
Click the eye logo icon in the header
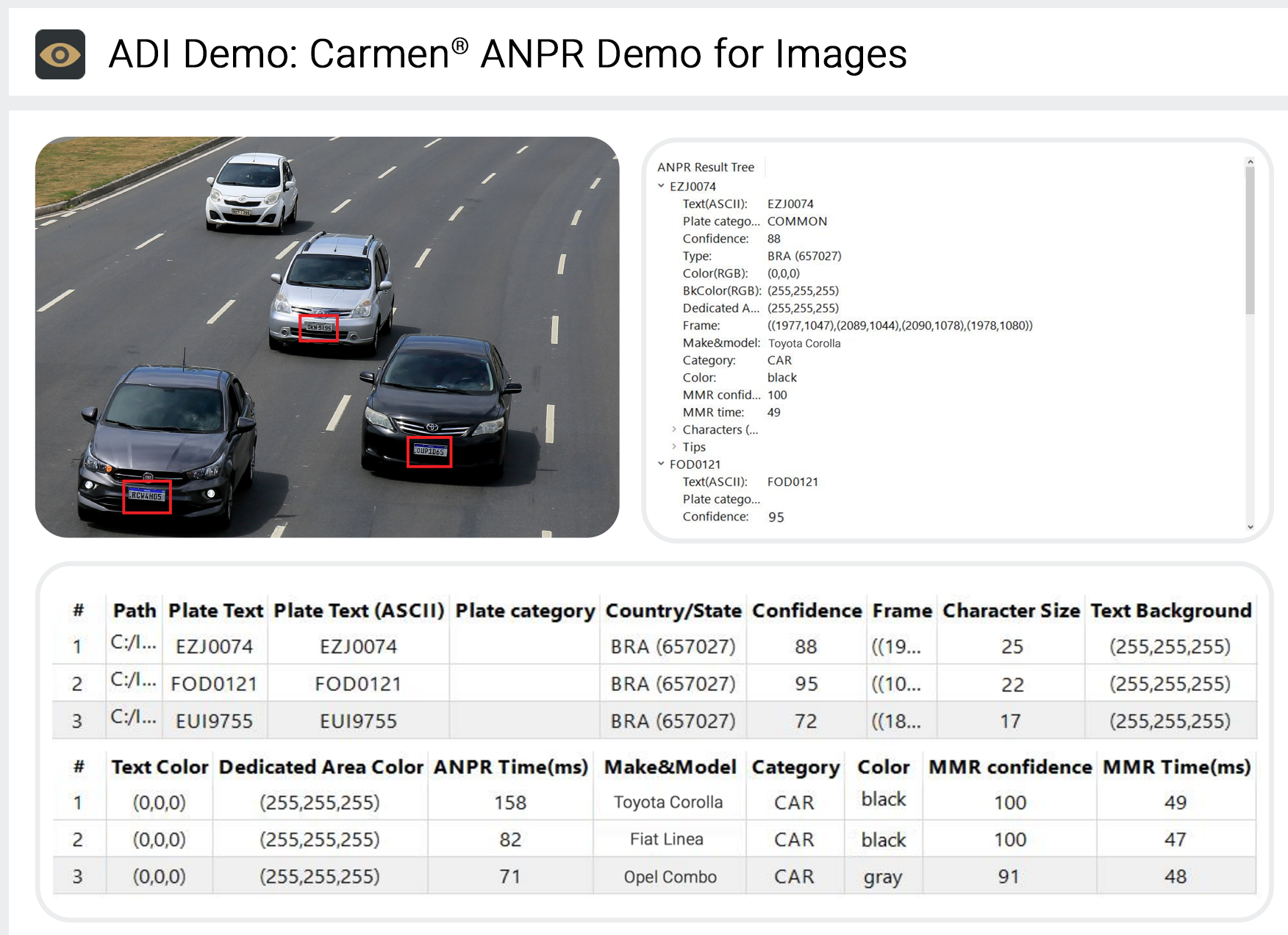[x=60, y=54]
